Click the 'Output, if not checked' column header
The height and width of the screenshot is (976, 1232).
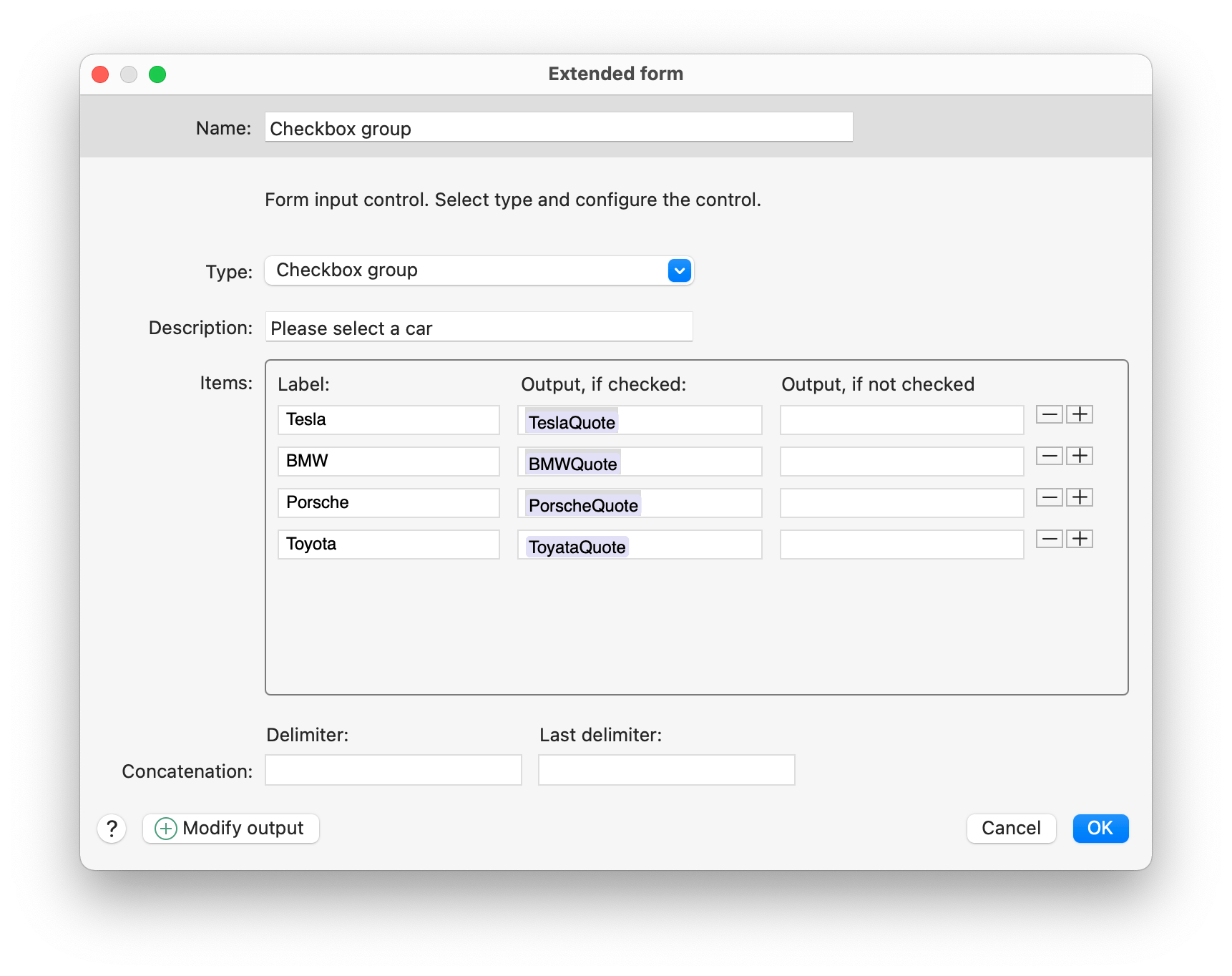[878, 384]
